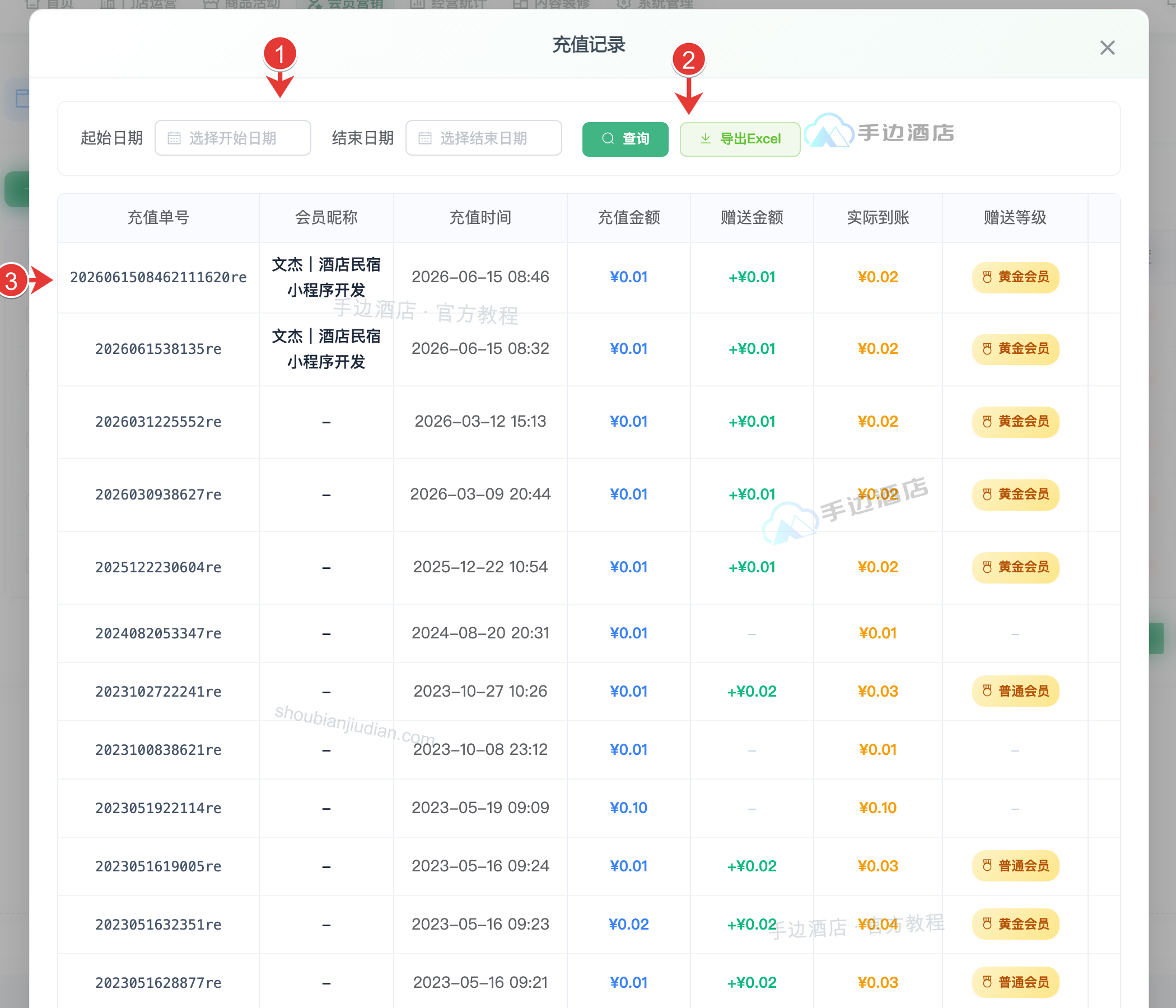Click member nickname in the 08:46 recharge row

[326, 277]
